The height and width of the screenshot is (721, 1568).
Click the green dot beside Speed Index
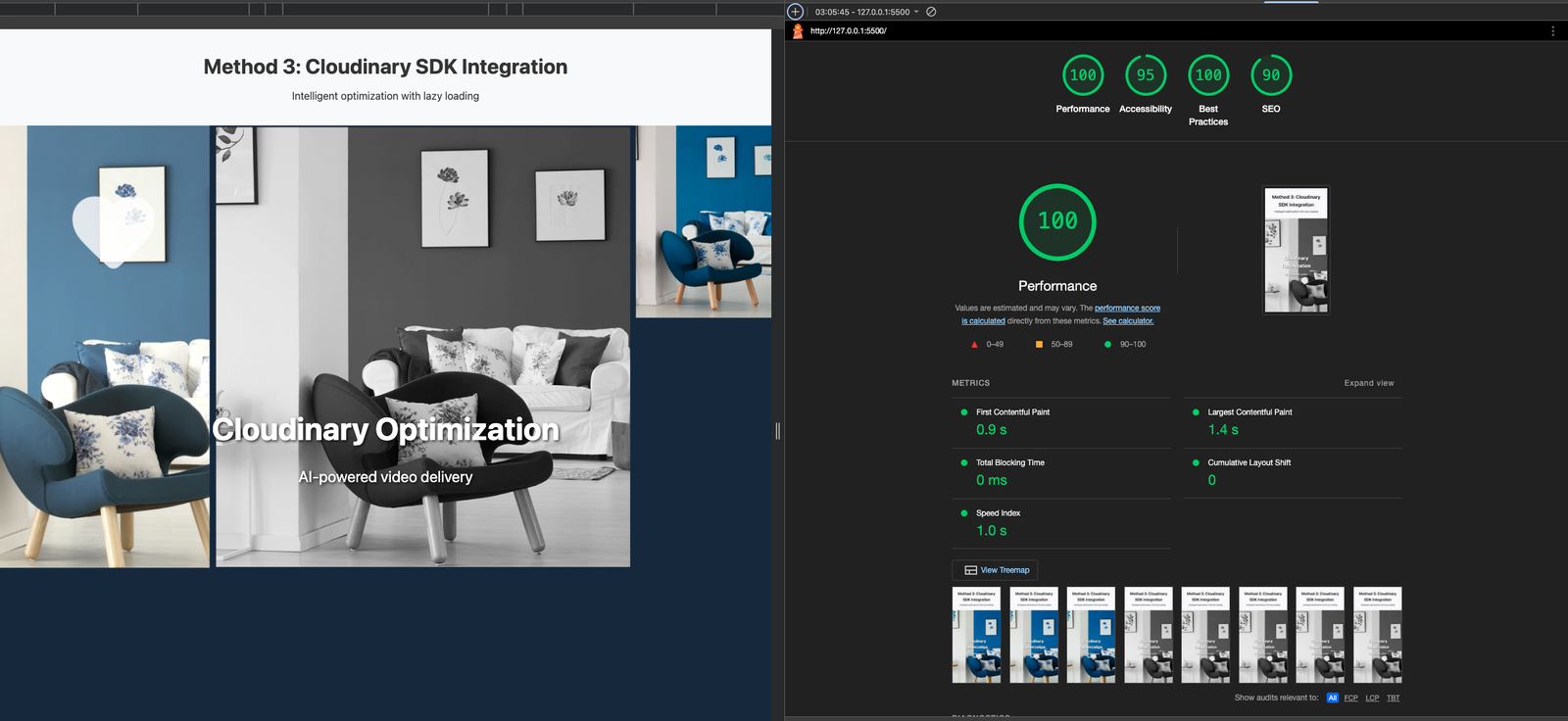pyautogui.click(x=964, y=513)
